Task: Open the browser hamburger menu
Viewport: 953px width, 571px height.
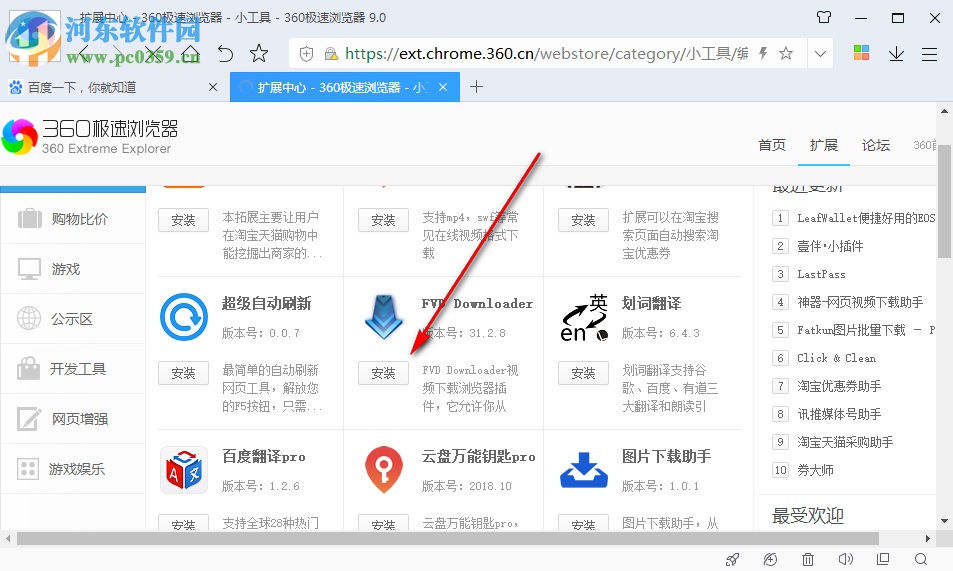Action: click(929, 54)
